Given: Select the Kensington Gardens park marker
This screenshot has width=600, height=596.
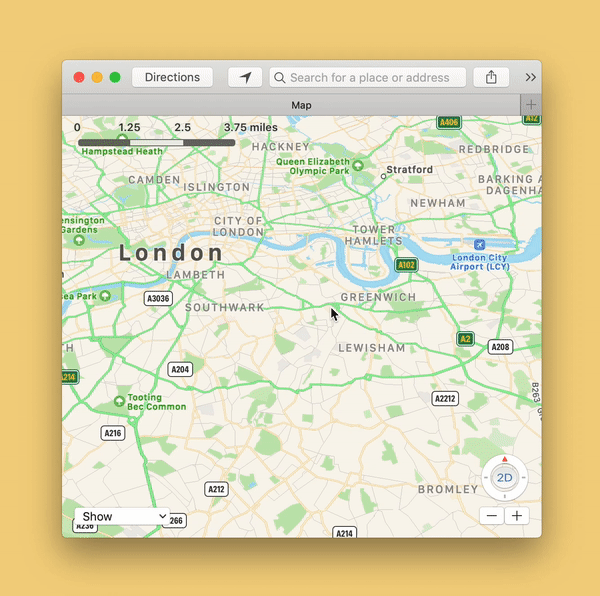Looking at the screenshot, I should coord(79,240).
